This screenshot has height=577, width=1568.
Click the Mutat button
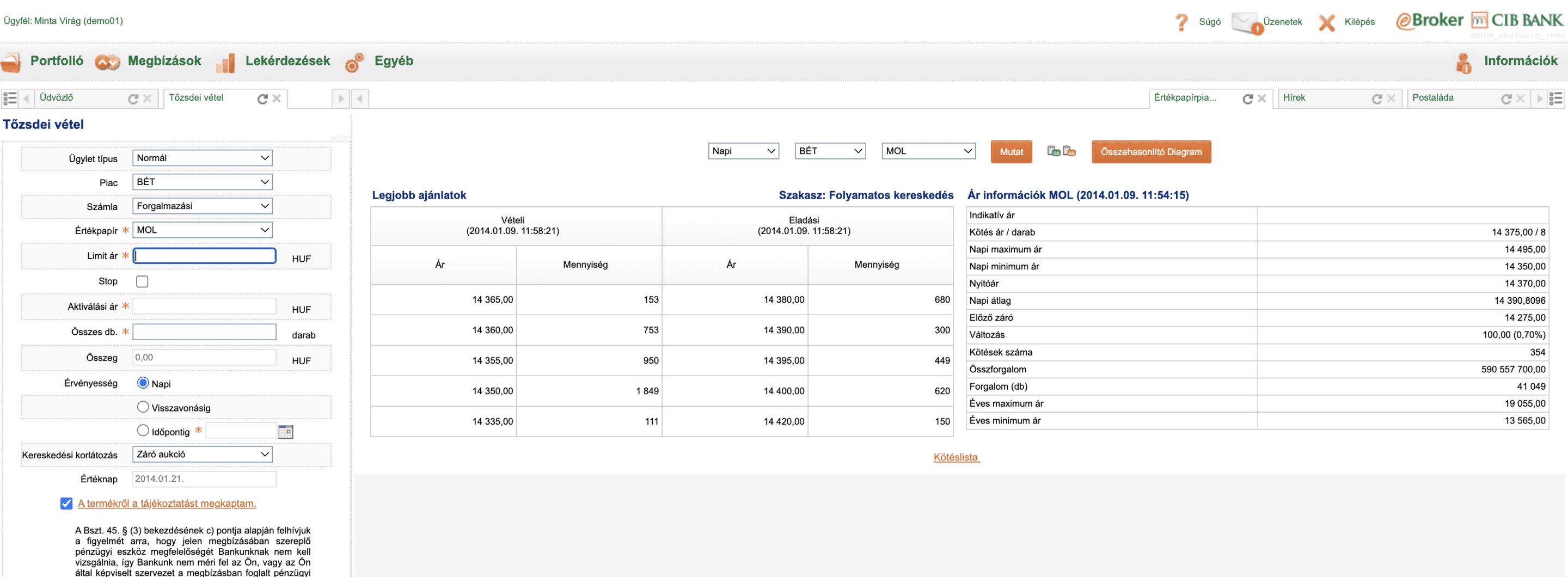click(1011, 151)
